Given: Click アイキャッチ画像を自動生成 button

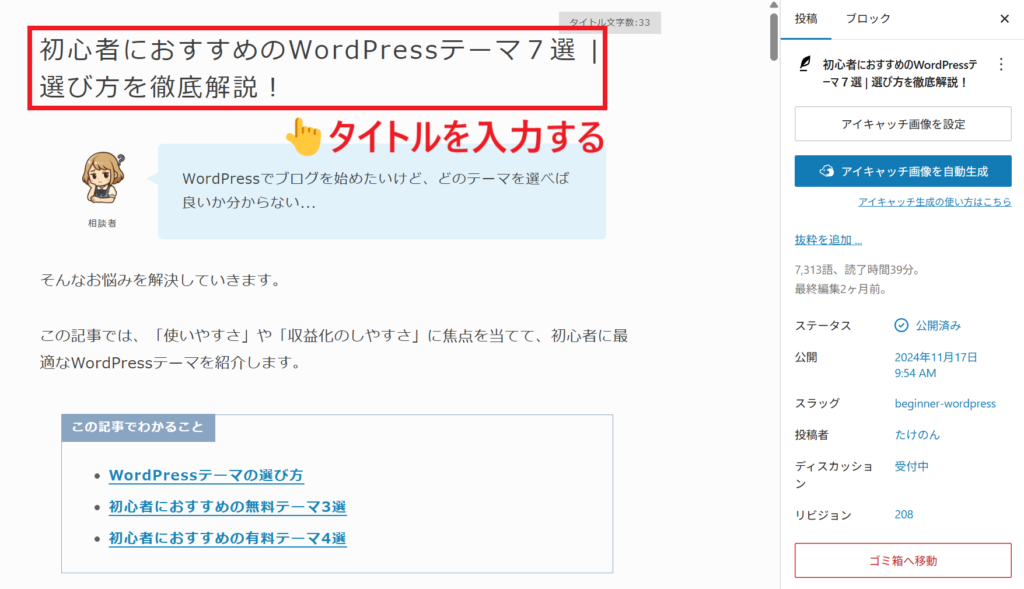Looking at the screenshot, I should click(903, 171).
